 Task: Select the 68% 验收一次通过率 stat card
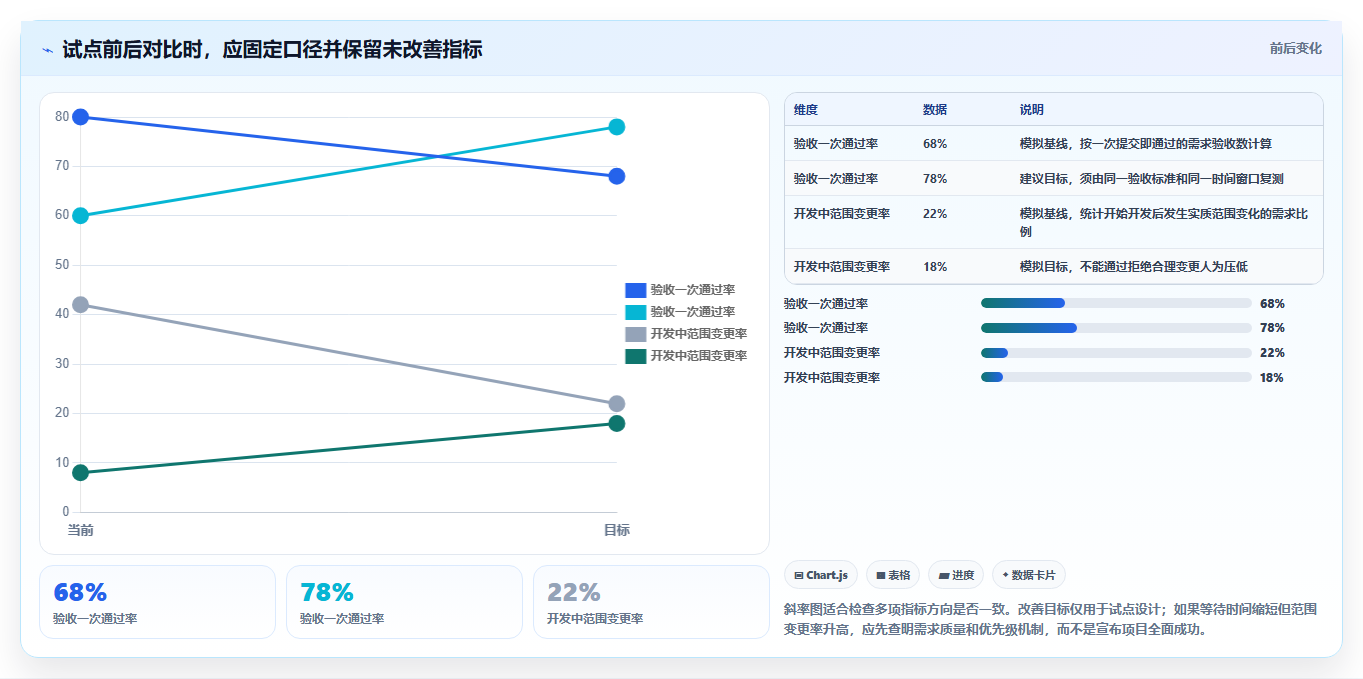coord(157,602)
